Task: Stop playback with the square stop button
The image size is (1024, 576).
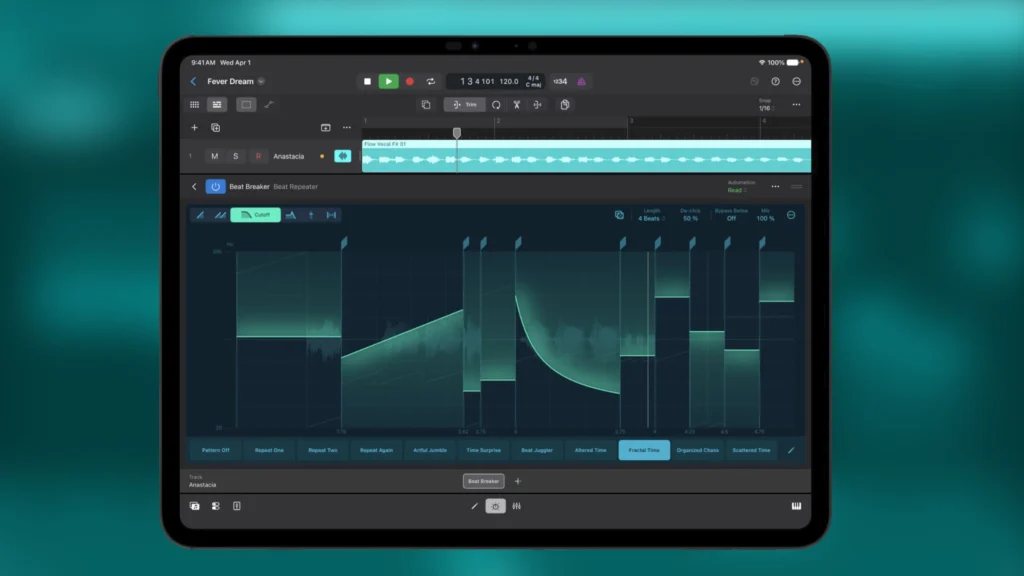Action: point(367,82)
